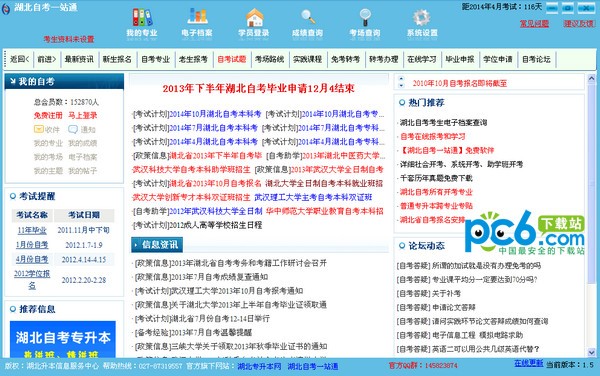
Task: Open 1月份自考 exam reminder link
Action: pyautogui.click(x=32, y=245)
